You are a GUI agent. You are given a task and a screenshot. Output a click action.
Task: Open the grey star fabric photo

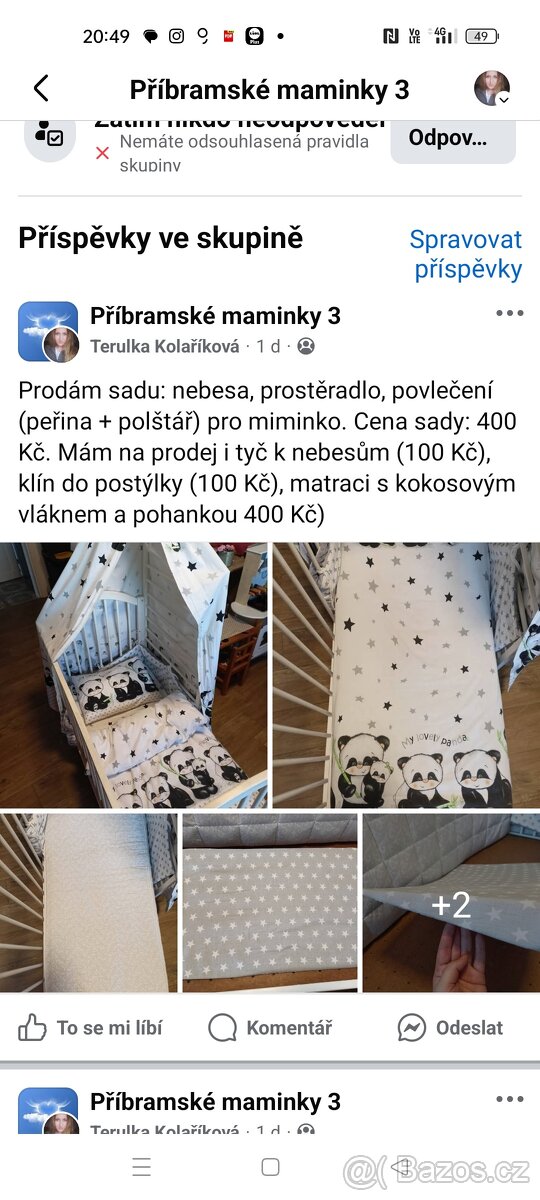[269, 902]
